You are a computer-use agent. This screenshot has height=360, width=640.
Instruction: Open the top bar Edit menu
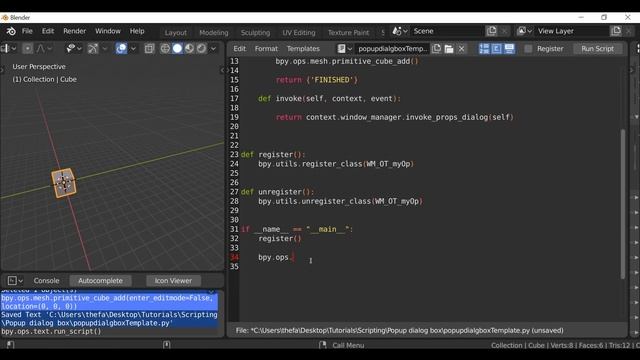[x=48, y=31]
